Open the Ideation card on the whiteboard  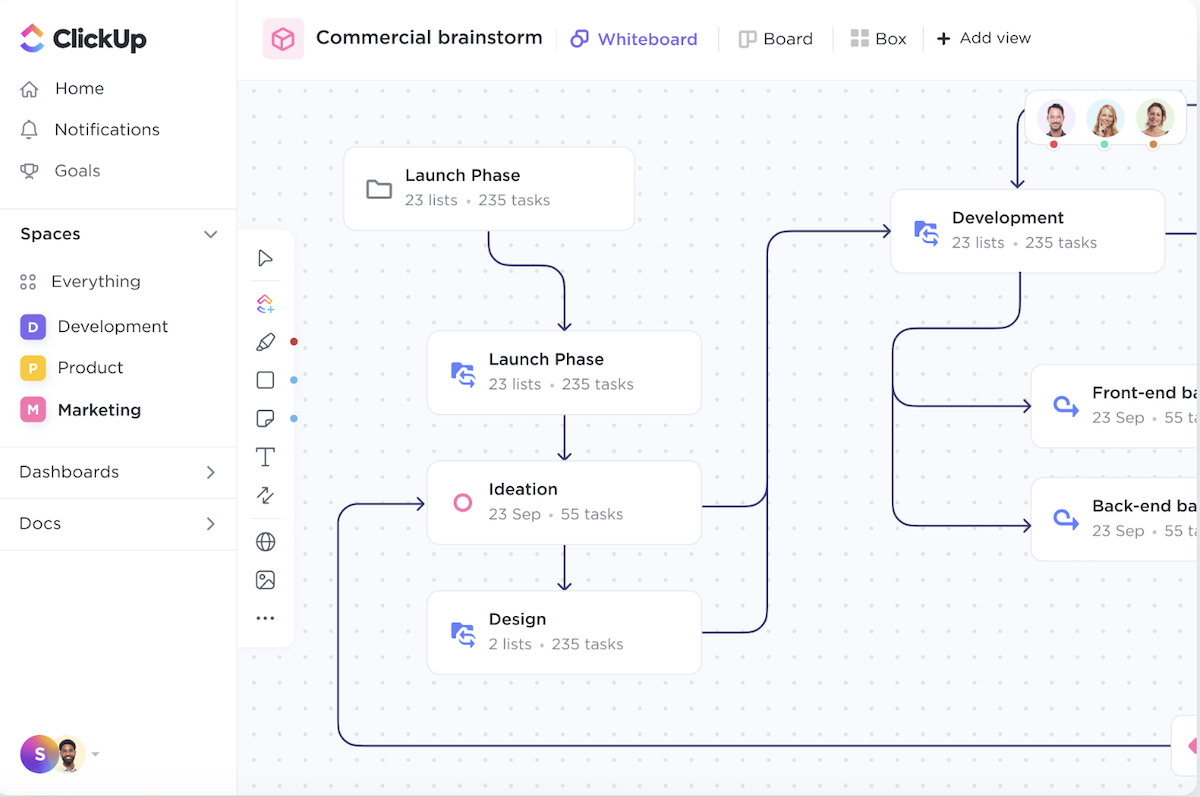563,502
